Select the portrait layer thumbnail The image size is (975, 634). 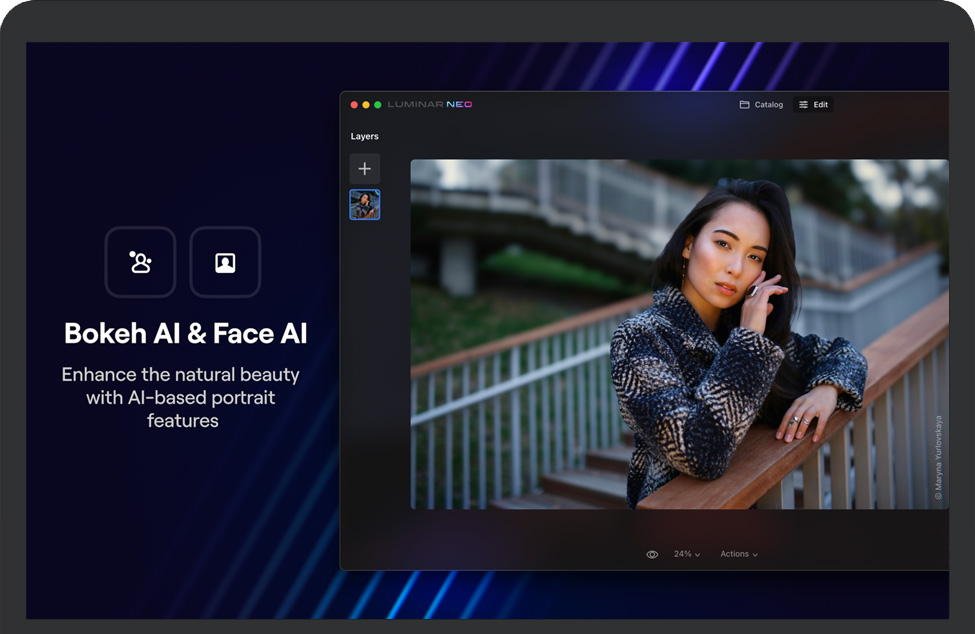(x=364, y=205)
